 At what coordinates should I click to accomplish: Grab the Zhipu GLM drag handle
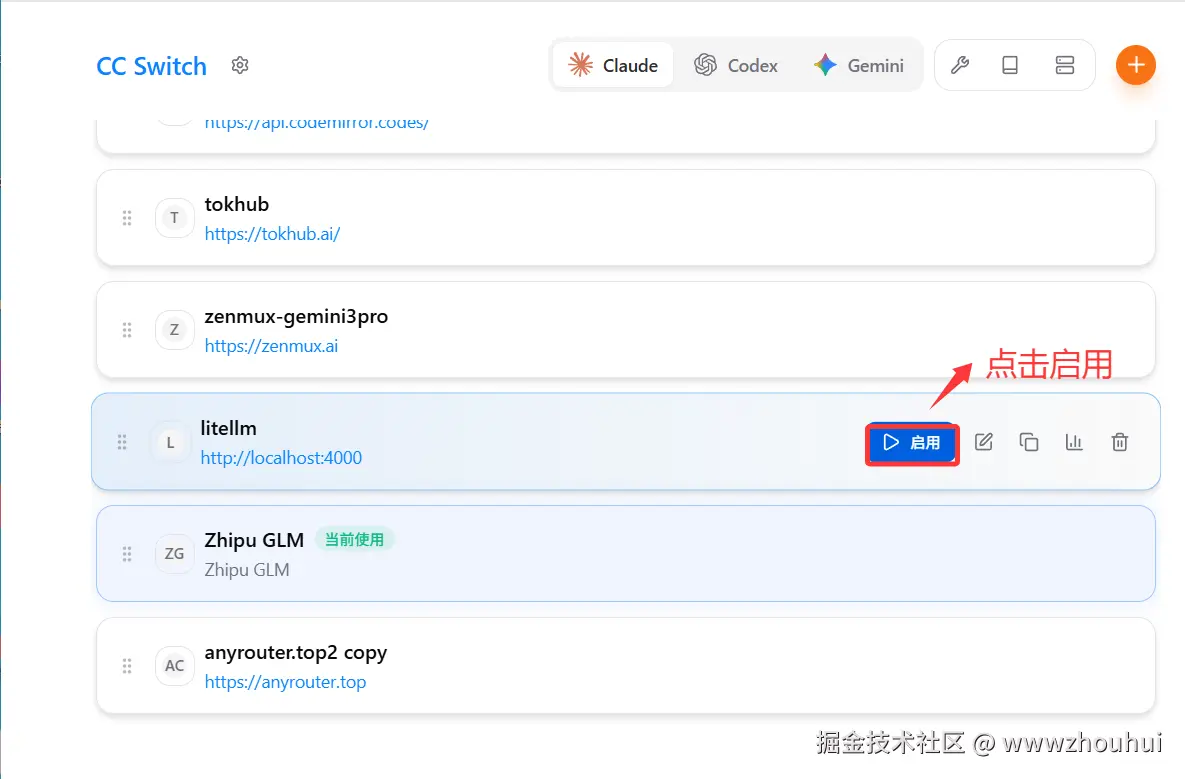tap(127, 554)
